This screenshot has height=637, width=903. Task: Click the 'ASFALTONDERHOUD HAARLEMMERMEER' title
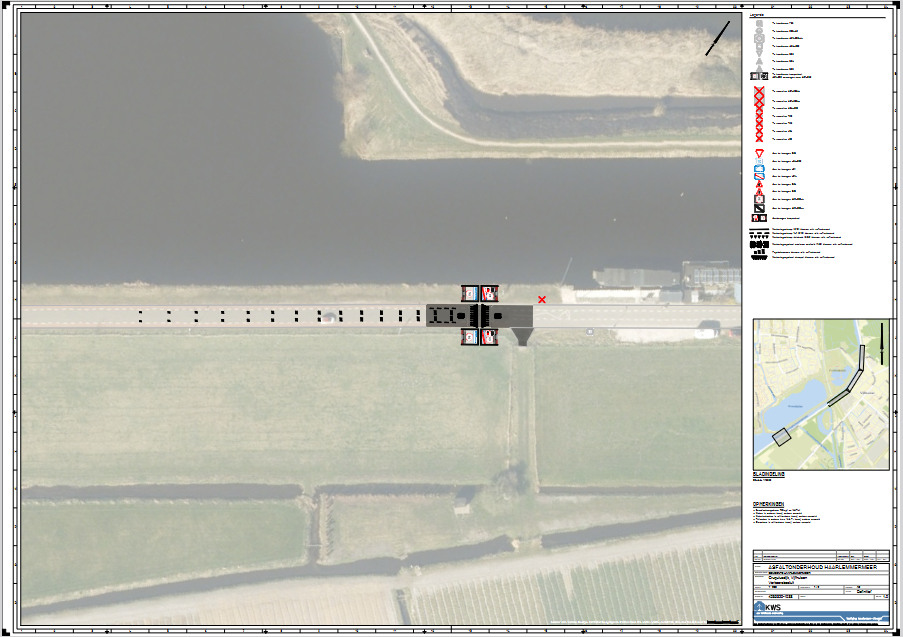(822, 567)
